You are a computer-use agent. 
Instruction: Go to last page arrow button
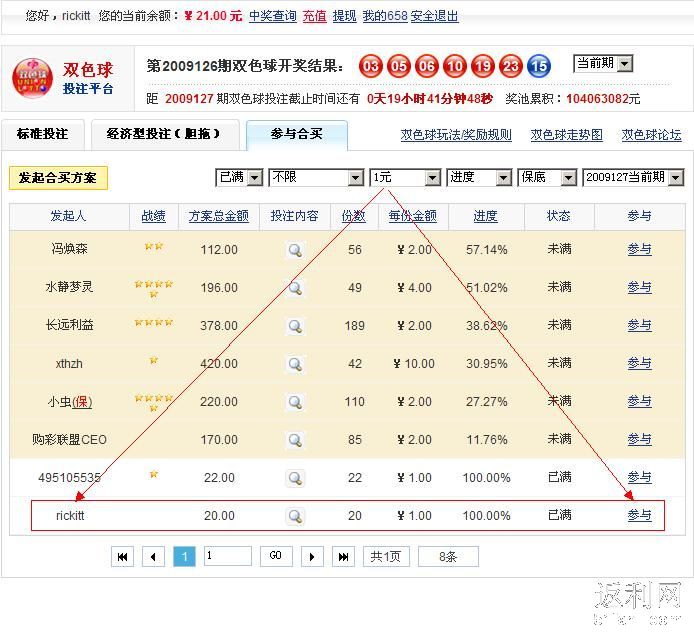click(x=343, y=557)
